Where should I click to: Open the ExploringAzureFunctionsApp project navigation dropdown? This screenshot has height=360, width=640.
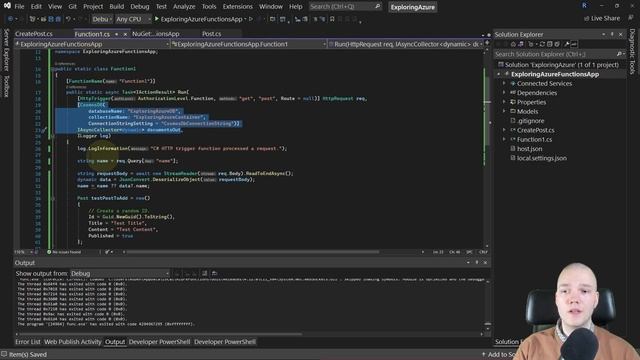pyautogui.click(x=92, y=44)
